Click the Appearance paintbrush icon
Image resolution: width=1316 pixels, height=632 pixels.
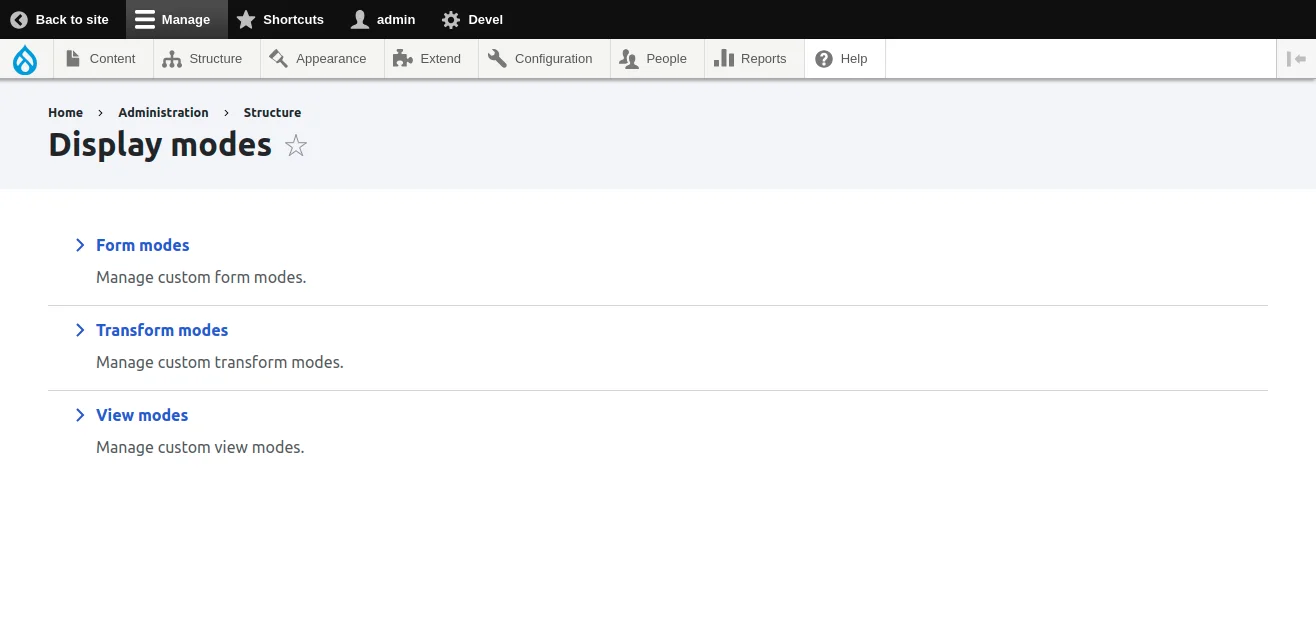pyautogui.click(x=277, y=58)
